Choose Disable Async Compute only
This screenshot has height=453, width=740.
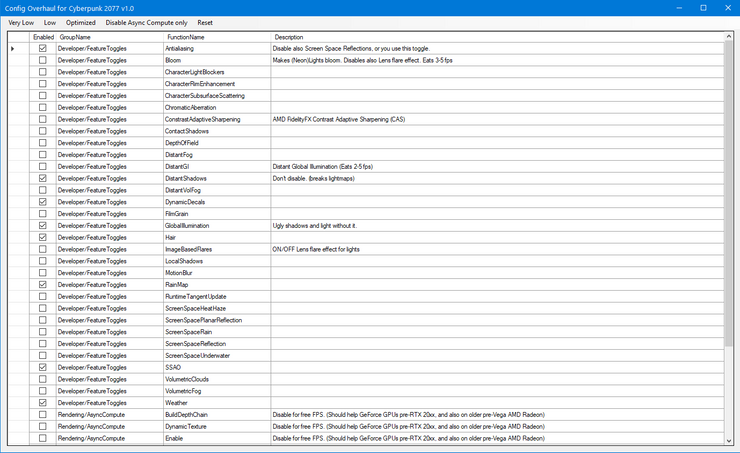pos(147,22)
